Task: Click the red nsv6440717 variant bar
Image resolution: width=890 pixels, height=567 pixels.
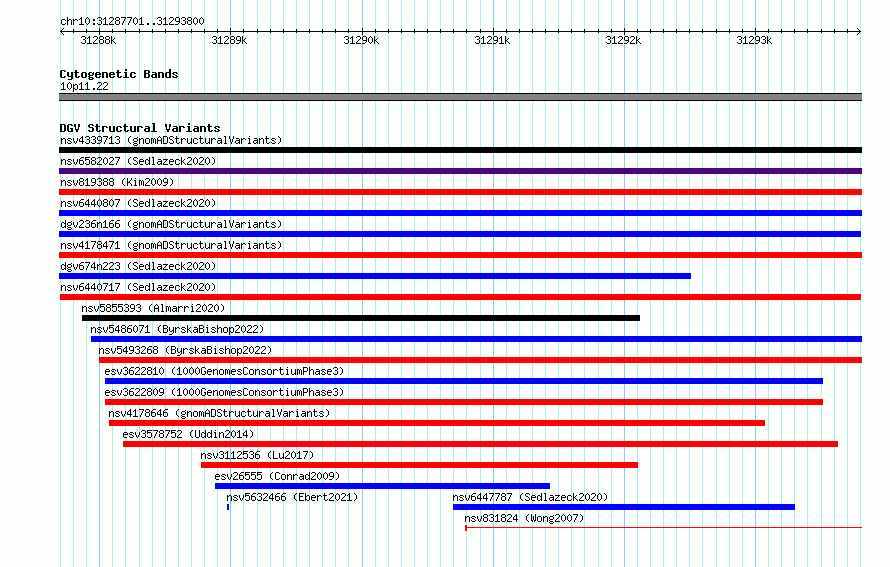Action: click(x=460, y=297)
